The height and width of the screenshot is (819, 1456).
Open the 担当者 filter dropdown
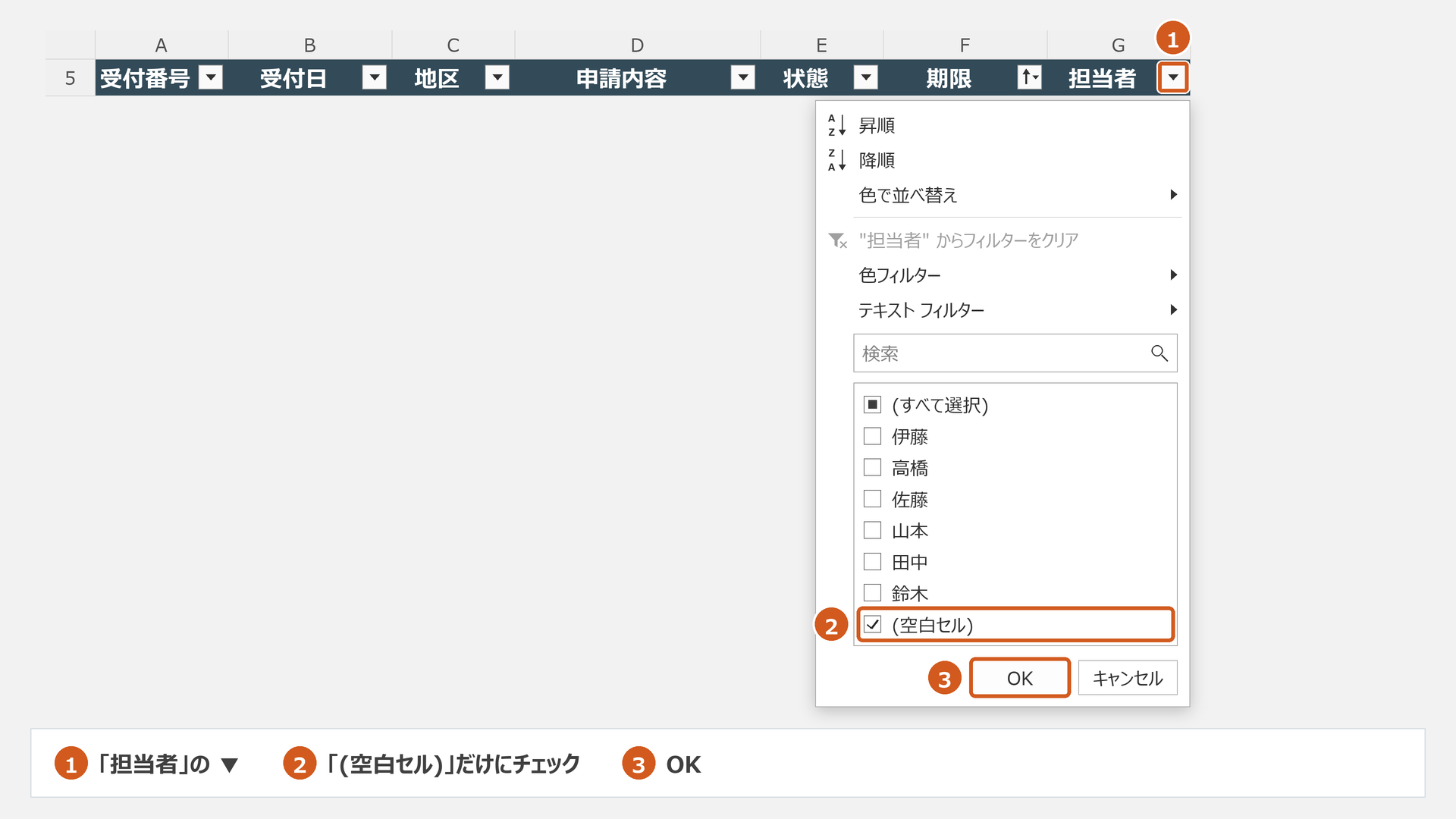[1173, 77]
